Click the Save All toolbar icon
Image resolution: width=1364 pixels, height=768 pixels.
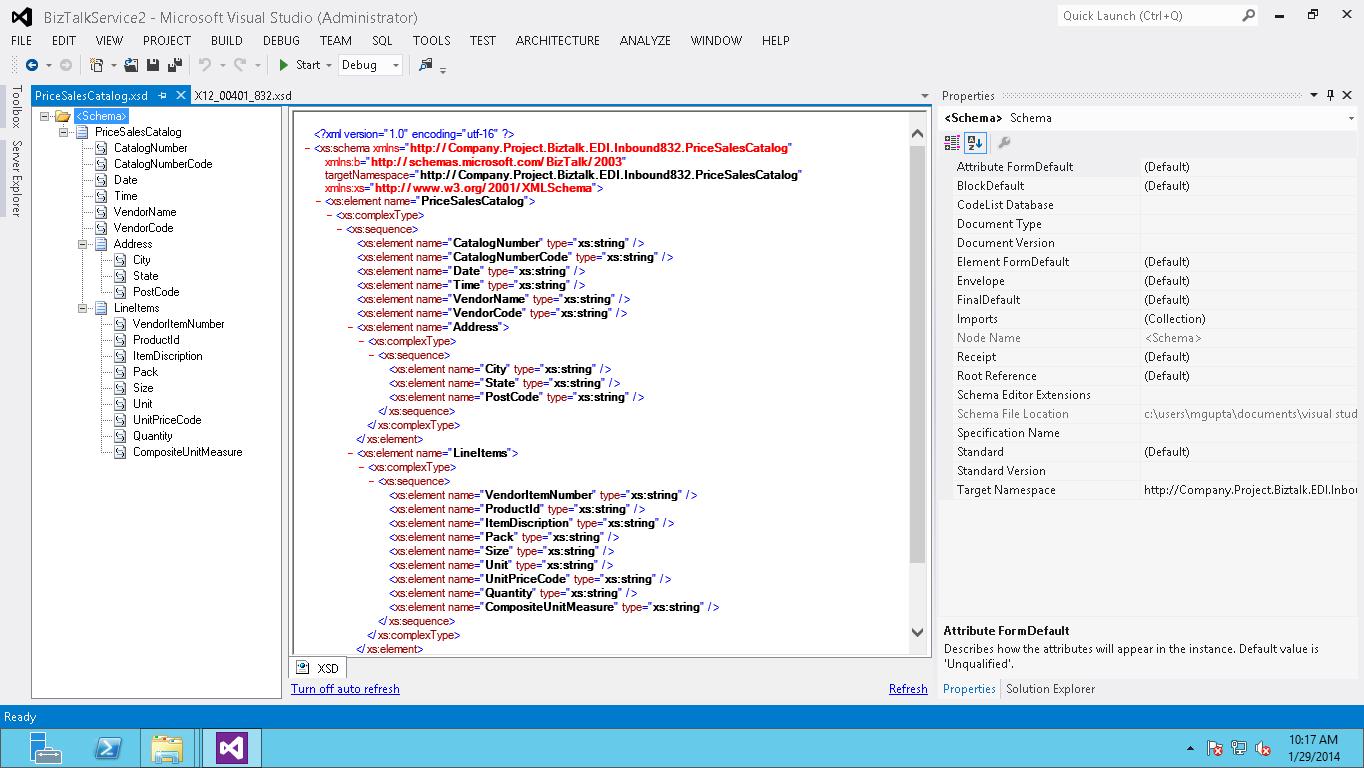175,65
